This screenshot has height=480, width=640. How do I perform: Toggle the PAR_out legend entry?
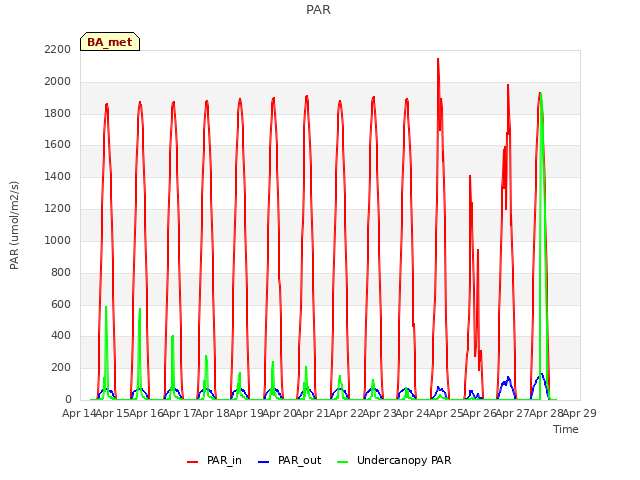[290, 460]
